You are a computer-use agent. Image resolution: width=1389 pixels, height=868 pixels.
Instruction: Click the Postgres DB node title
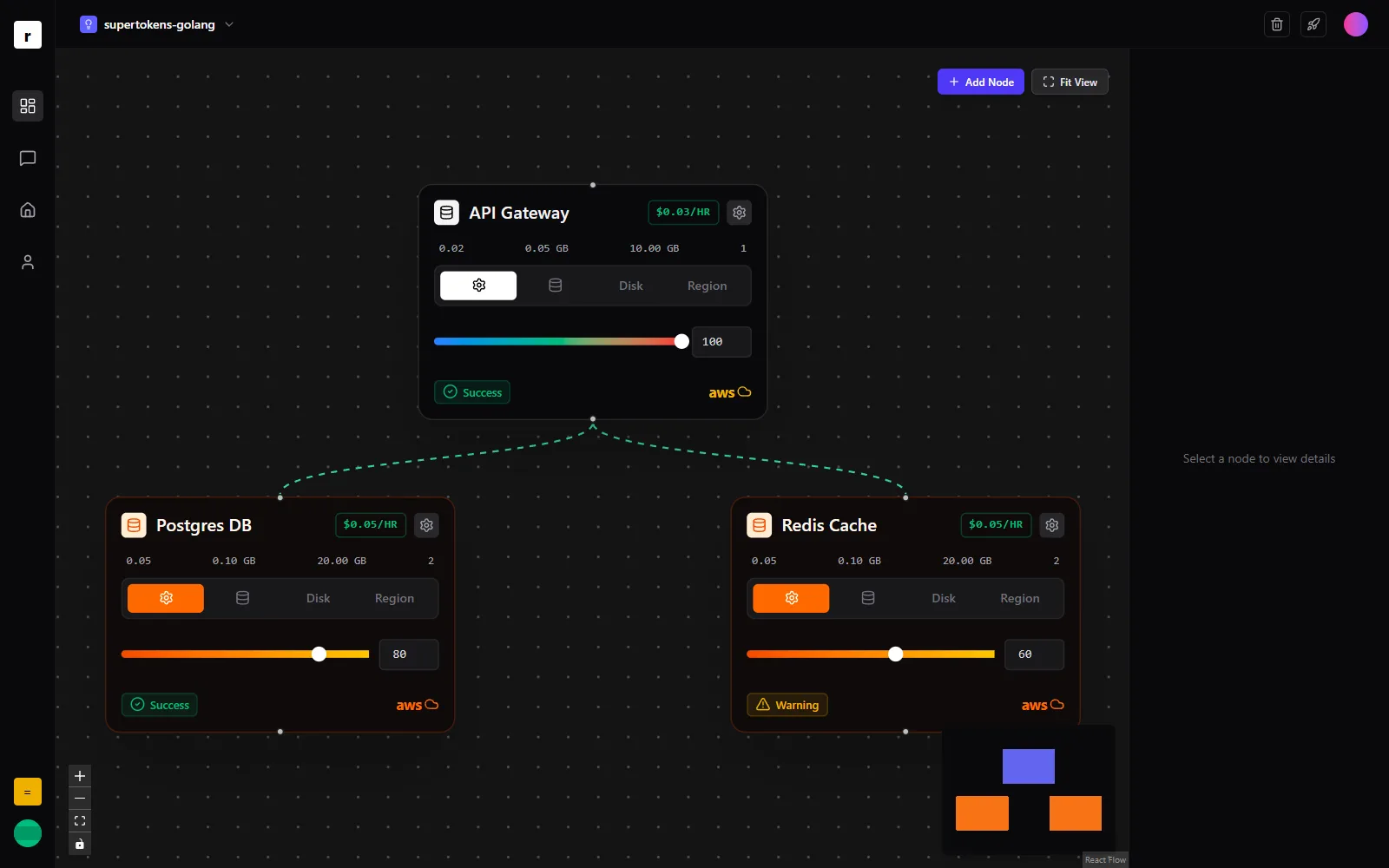(x=204, y=525)
